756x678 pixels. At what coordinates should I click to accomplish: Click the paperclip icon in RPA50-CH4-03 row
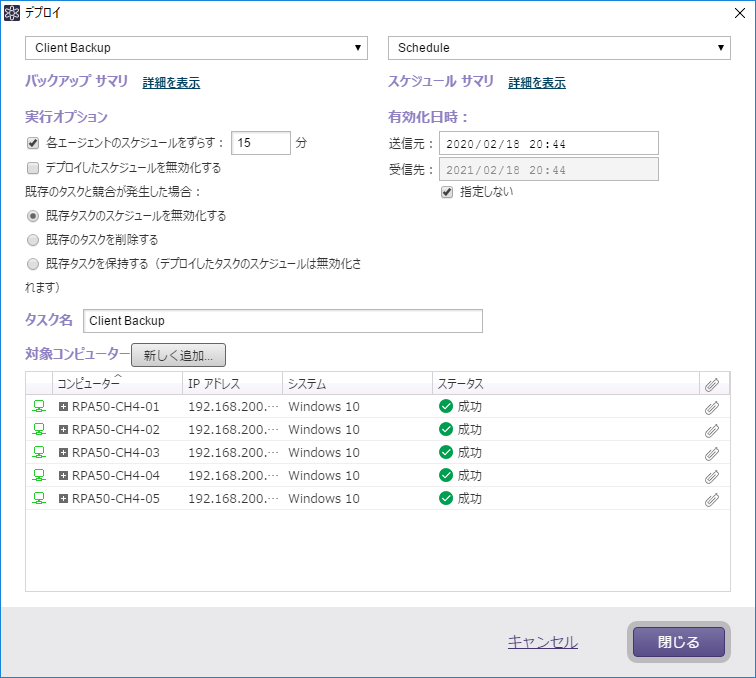(711, 453)
